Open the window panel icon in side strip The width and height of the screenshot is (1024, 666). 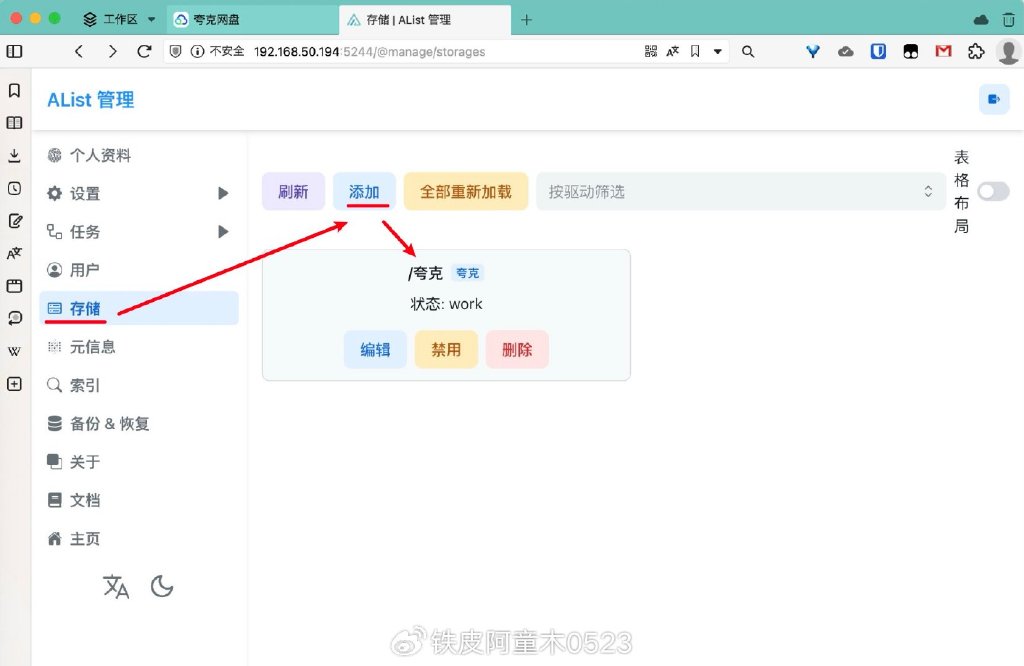(x=14, y=286)
